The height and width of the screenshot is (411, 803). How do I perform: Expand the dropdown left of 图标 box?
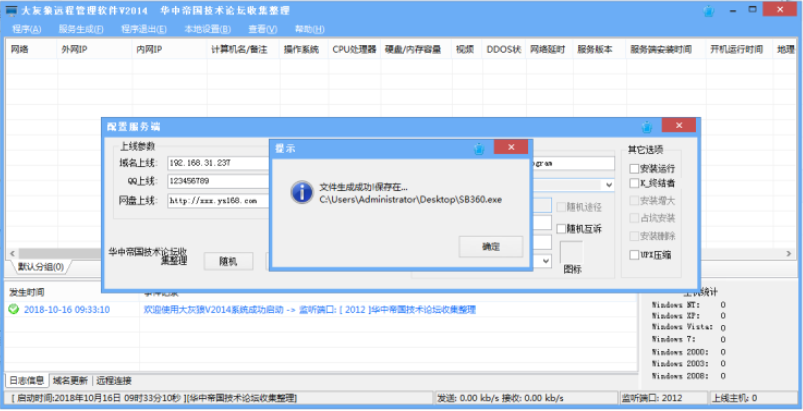tap(546, 261)
